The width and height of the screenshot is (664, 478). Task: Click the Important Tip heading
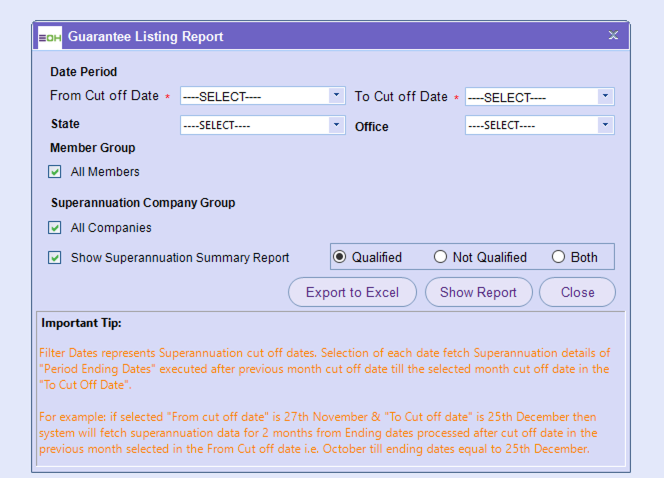[x=82, y=323]
